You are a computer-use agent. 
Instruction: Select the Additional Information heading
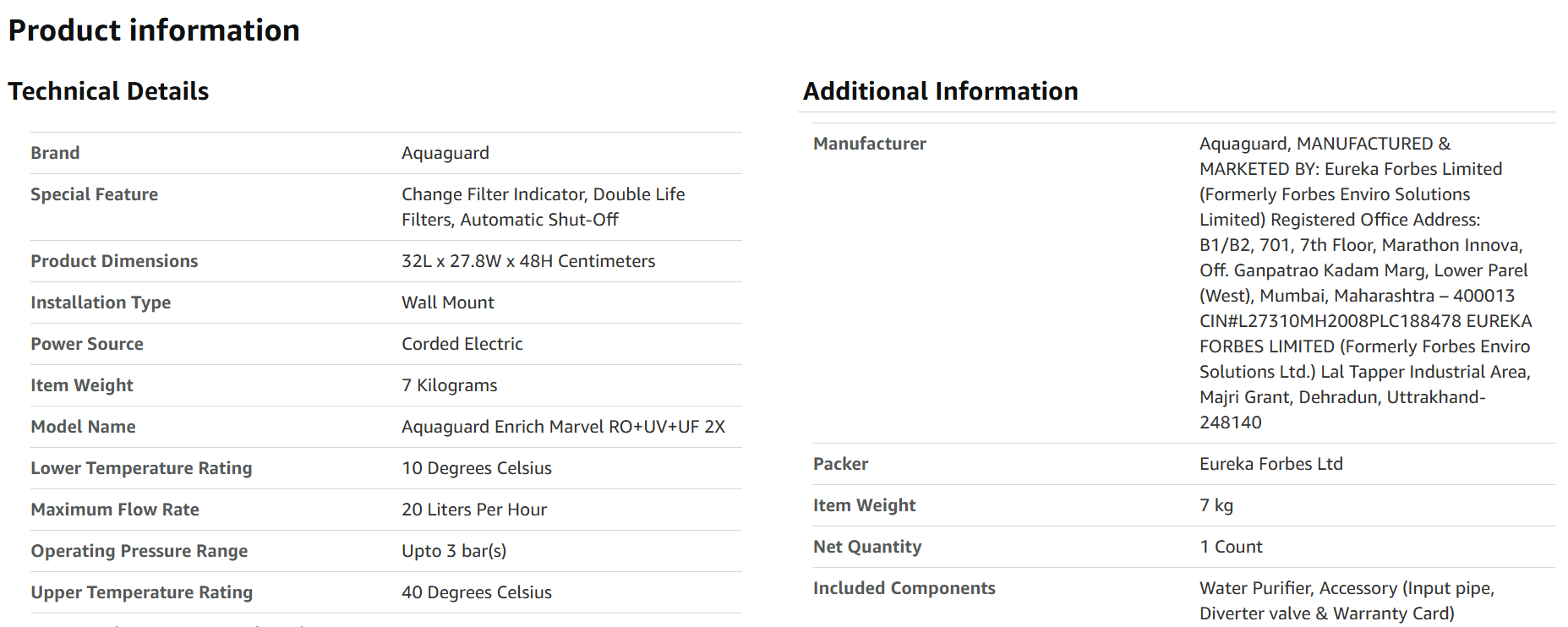pyautogui.click(x=940, y=91)
